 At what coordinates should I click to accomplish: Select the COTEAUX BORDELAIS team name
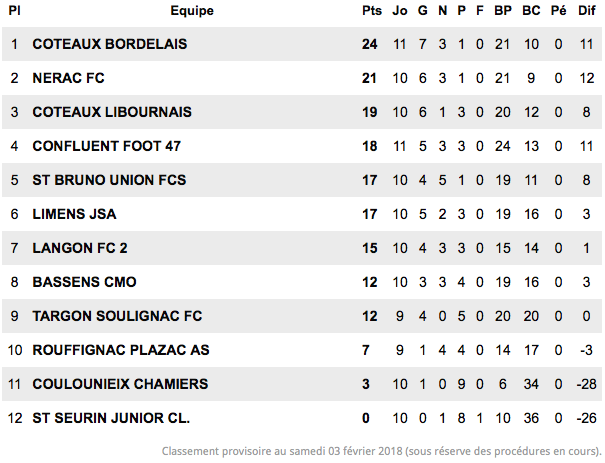tap(110, 44)
